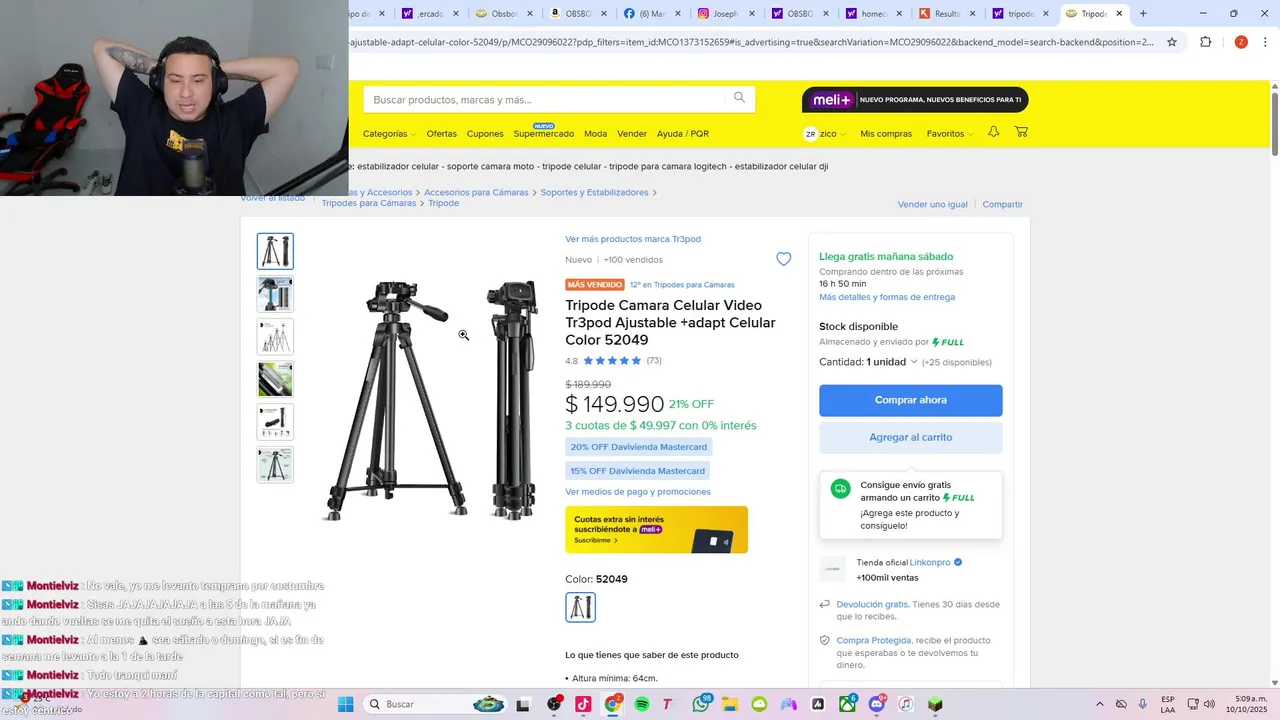Open the notifications bell icon
The height and width of the screenshot is (720, 1280).
(993, 132)
